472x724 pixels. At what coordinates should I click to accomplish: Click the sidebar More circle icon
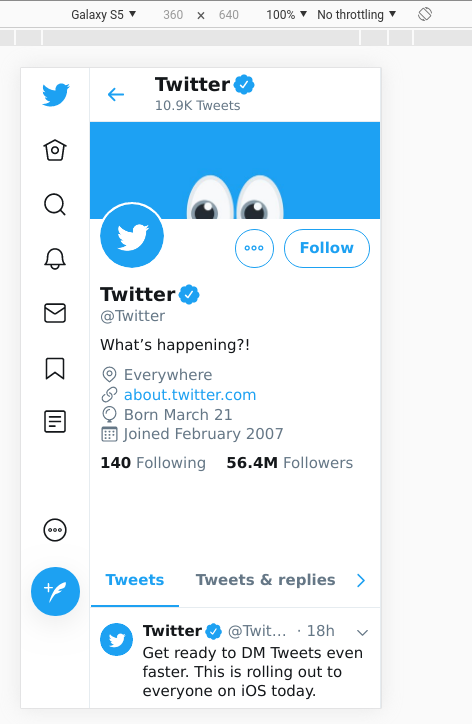(55, 530)
